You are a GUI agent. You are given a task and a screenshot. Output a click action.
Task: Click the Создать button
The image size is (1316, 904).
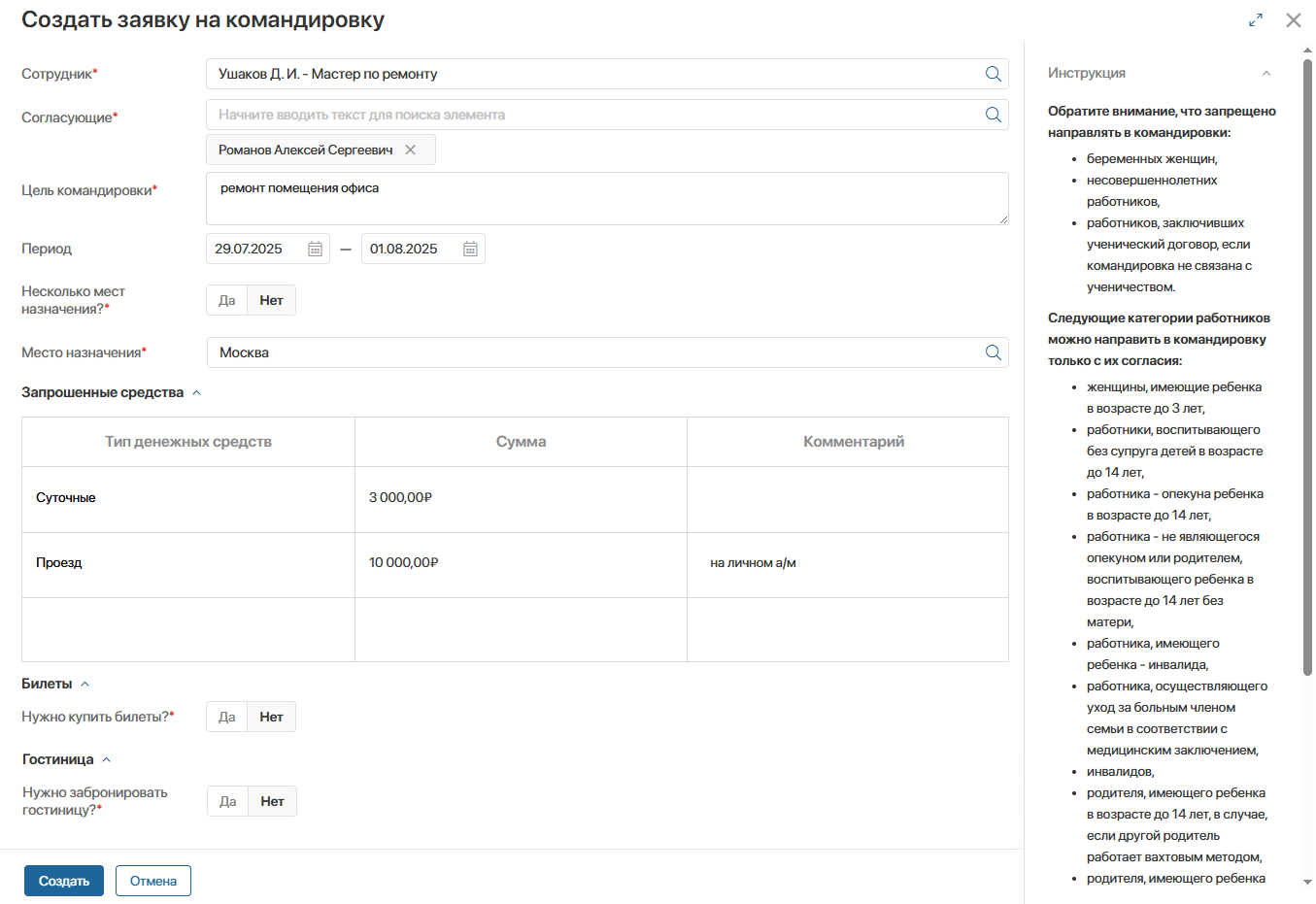coord(64,881)
